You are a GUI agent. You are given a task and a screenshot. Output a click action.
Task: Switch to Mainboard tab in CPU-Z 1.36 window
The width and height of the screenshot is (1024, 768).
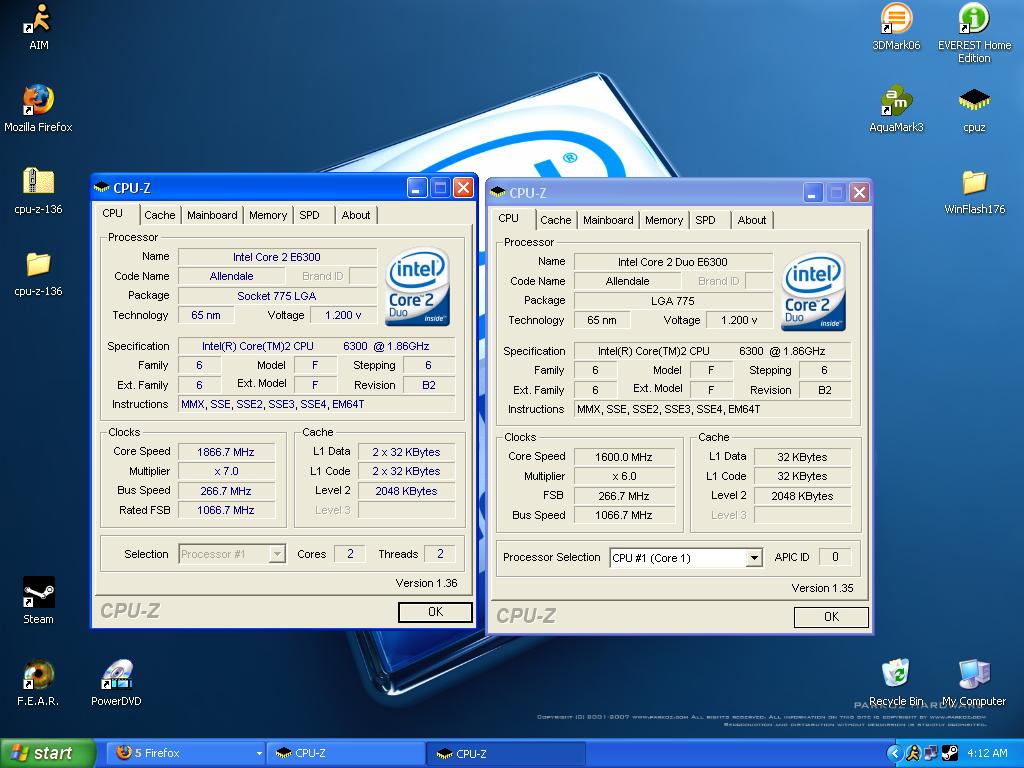tap(212, 215)
